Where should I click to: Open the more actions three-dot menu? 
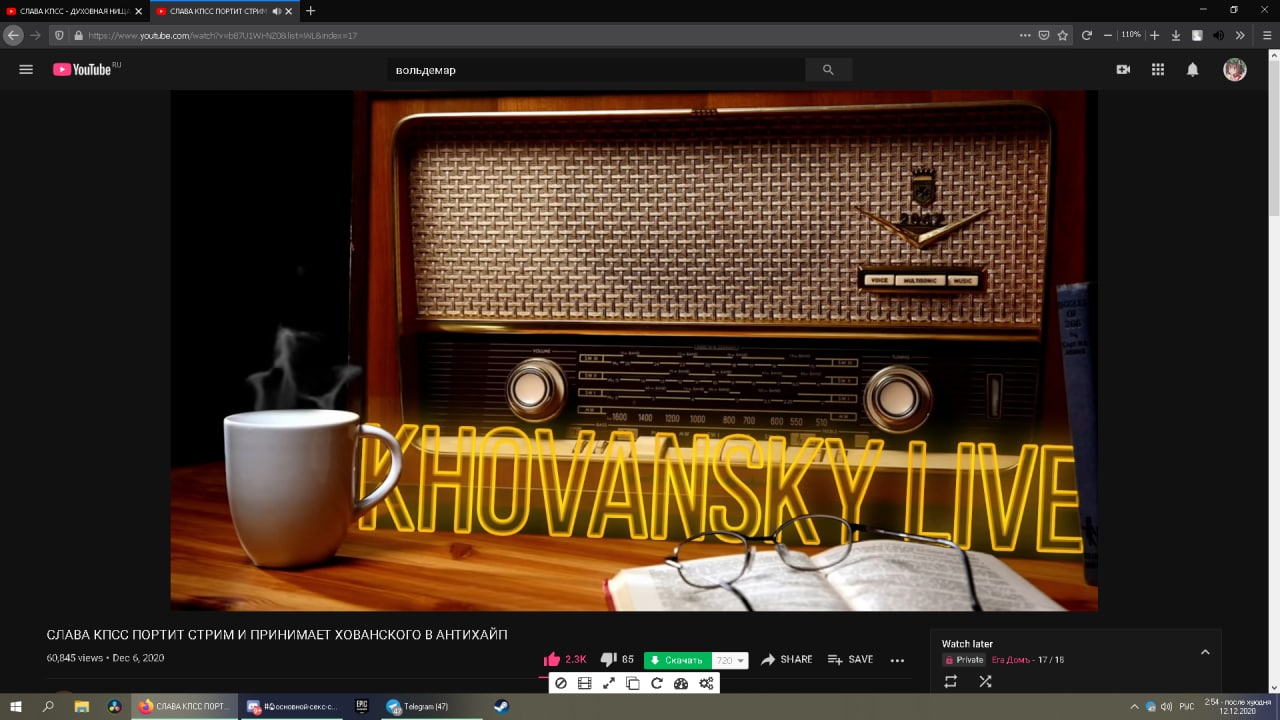click(x=897, y=660)
